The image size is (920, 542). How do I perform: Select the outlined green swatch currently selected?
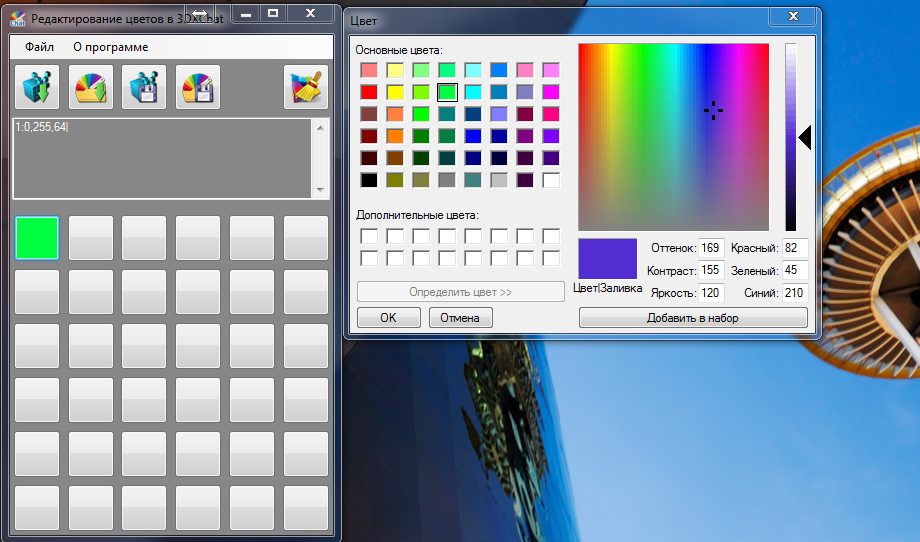click(x=447, y=92)
